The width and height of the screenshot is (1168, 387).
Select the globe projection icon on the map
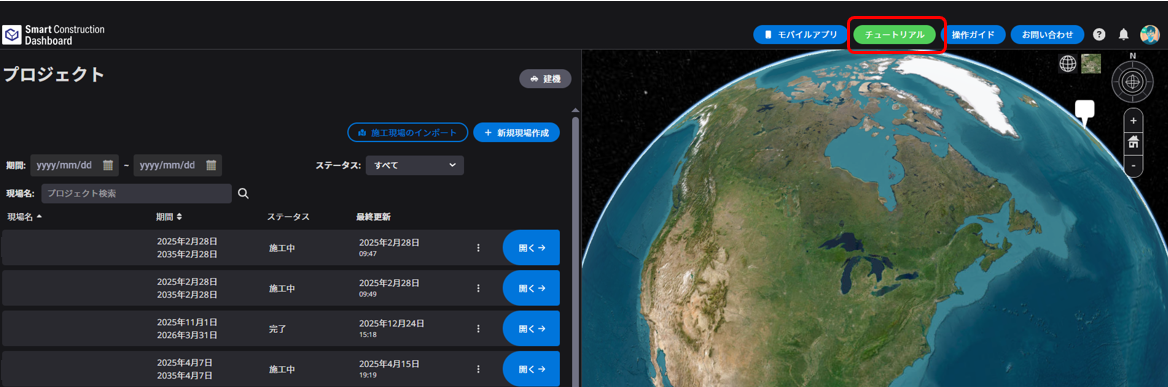click(1067, 63)
